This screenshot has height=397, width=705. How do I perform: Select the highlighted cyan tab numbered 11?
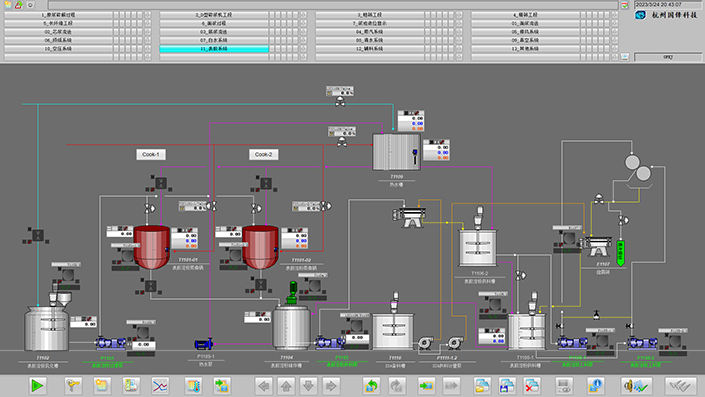coord(214,49)
